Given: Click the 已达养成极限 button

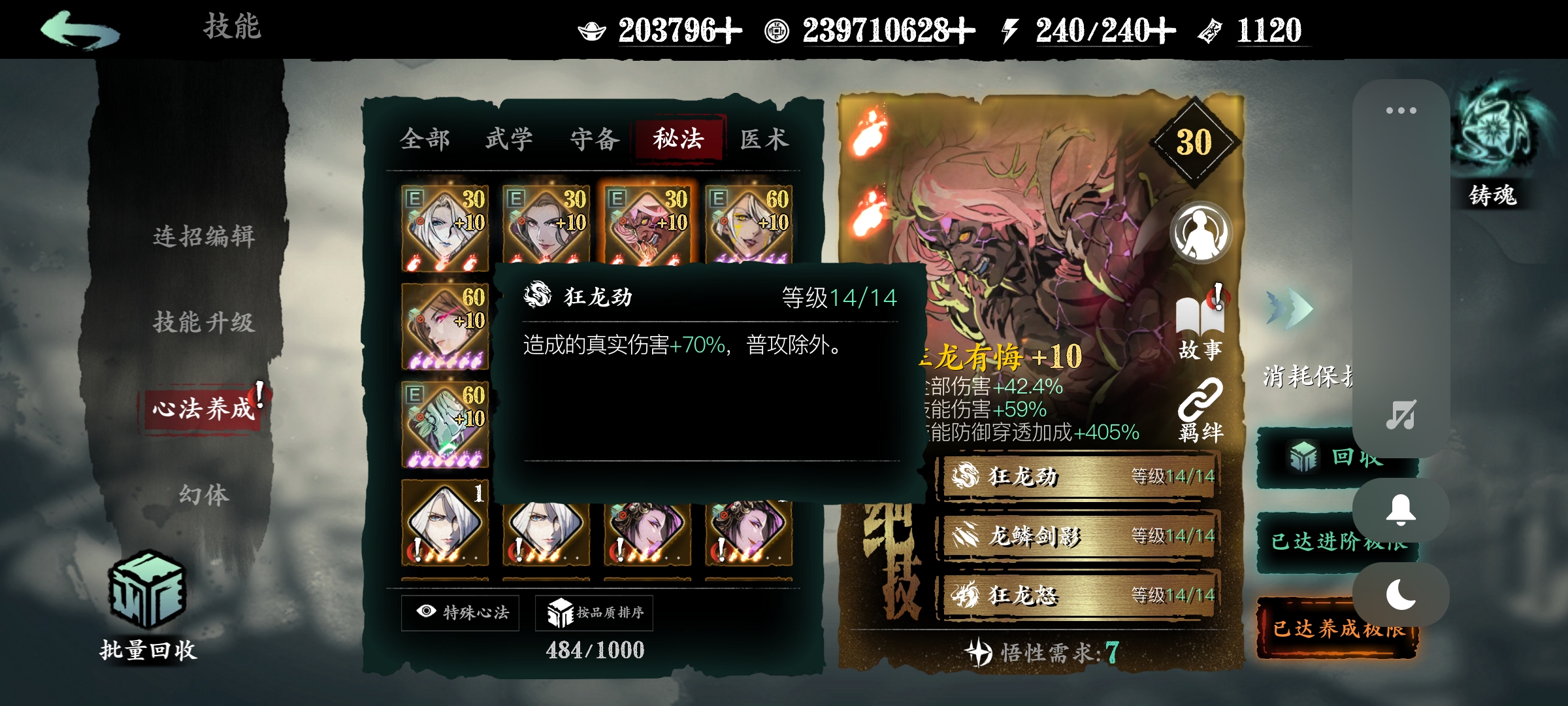Looking at the screenshot, I should click(1337, 628).
